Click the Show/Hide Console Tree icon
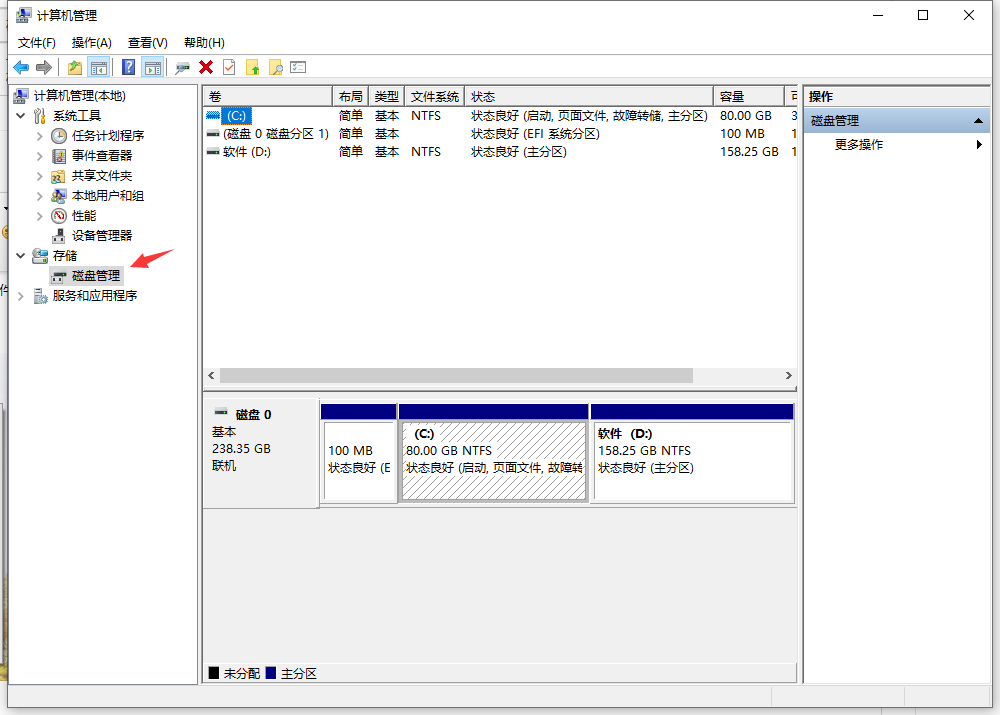This screenshot has width=1000, height=715. point(99,67)
